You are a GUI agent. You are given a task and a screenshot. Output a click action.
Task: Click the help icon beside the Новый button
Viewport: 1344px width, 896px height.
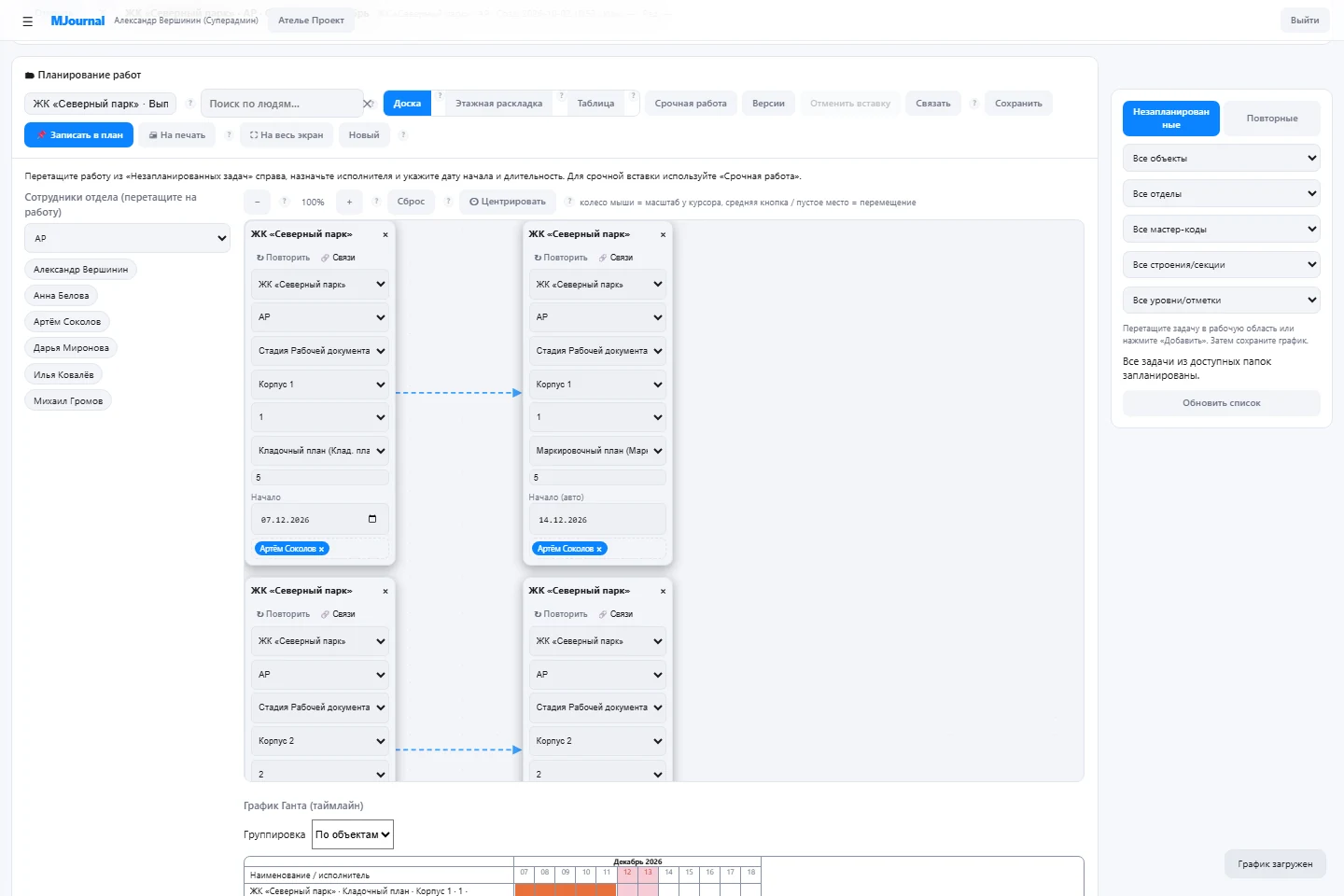pyautogui.click(x=403, y=135)
